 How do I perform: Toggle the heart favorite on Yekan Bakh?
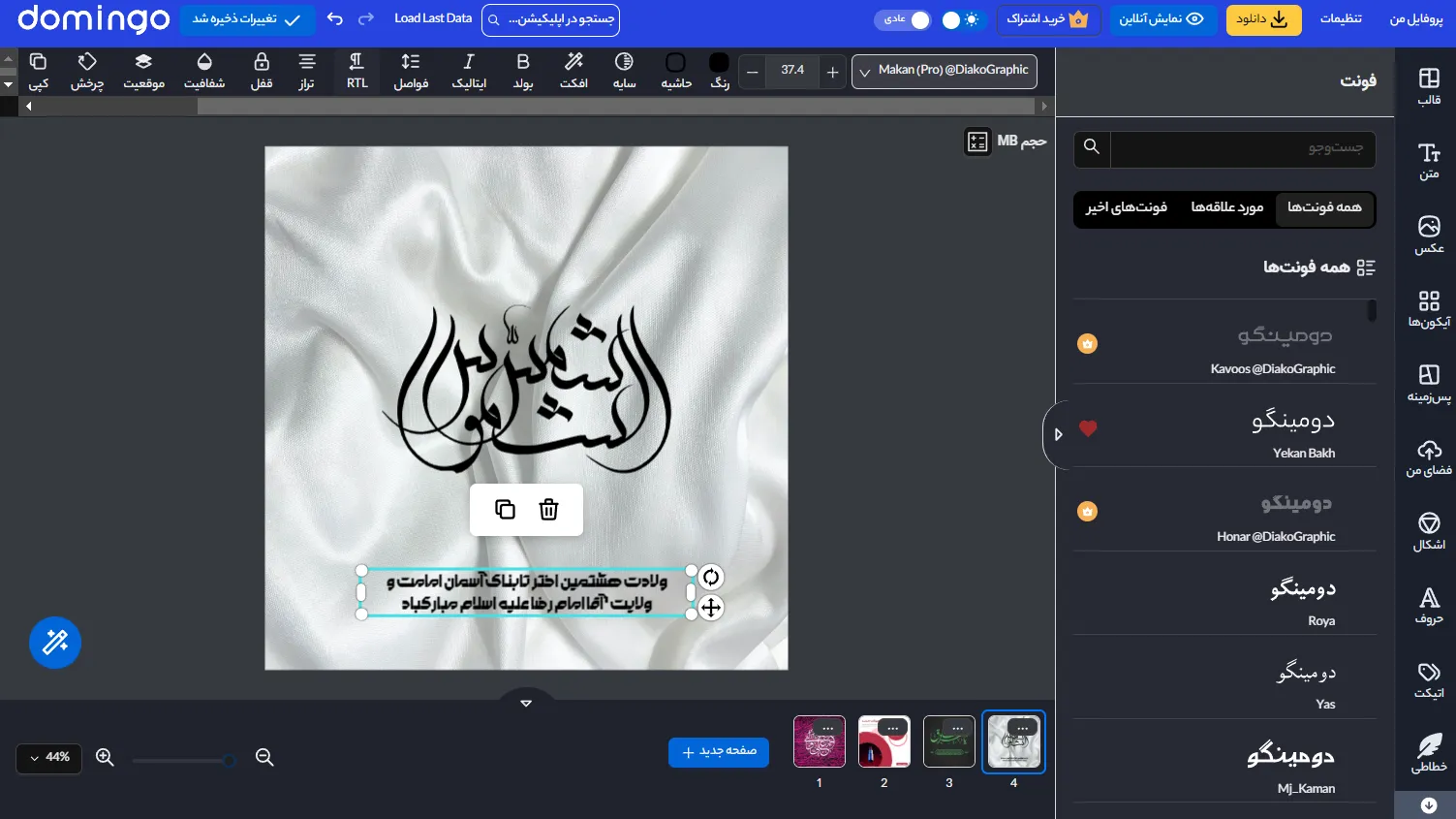(x=1088, y=427)
